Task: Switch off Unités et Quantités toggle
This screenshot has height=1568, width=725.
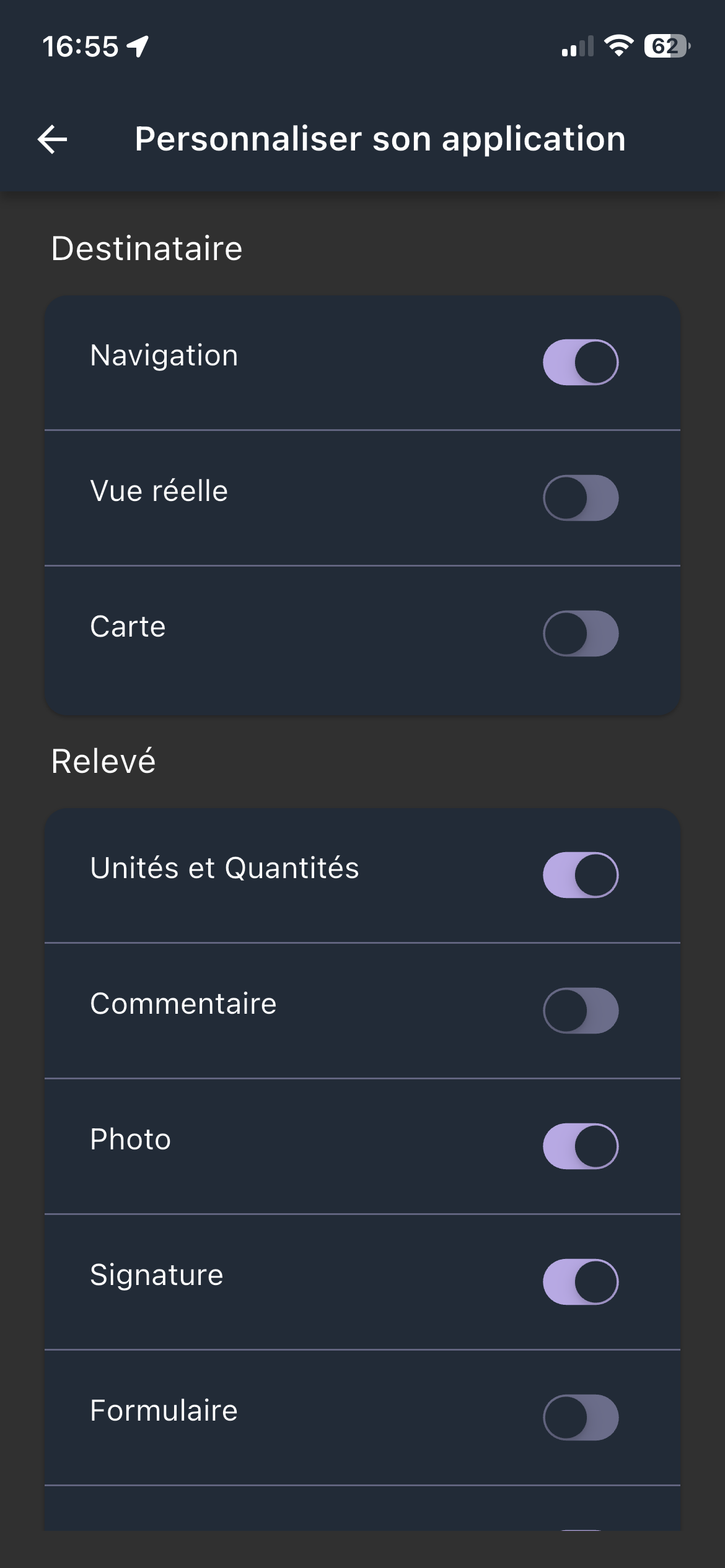Action: click(x=581, y=875)
